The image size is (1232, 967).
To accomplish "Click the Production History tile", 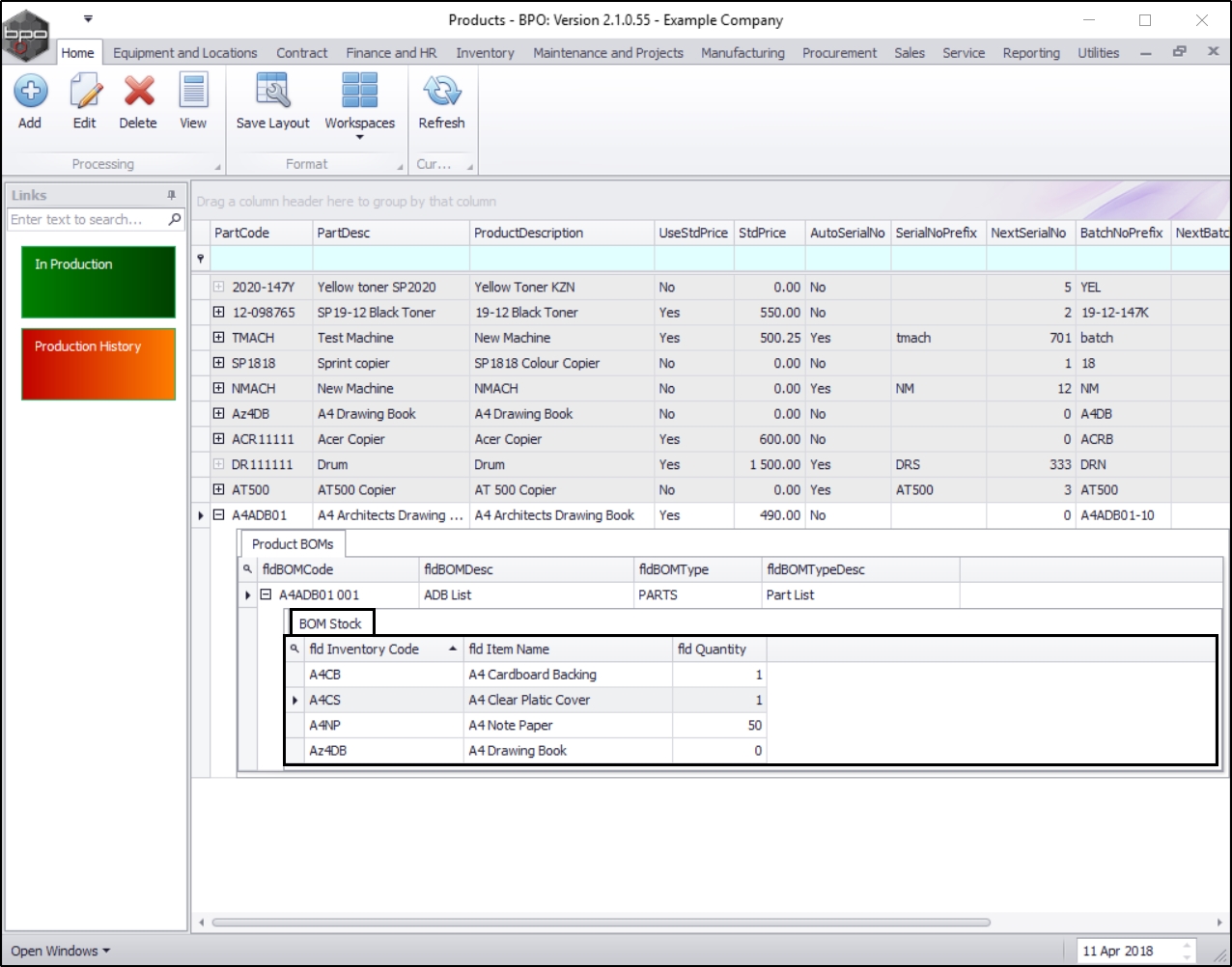I will click(98, 364).
